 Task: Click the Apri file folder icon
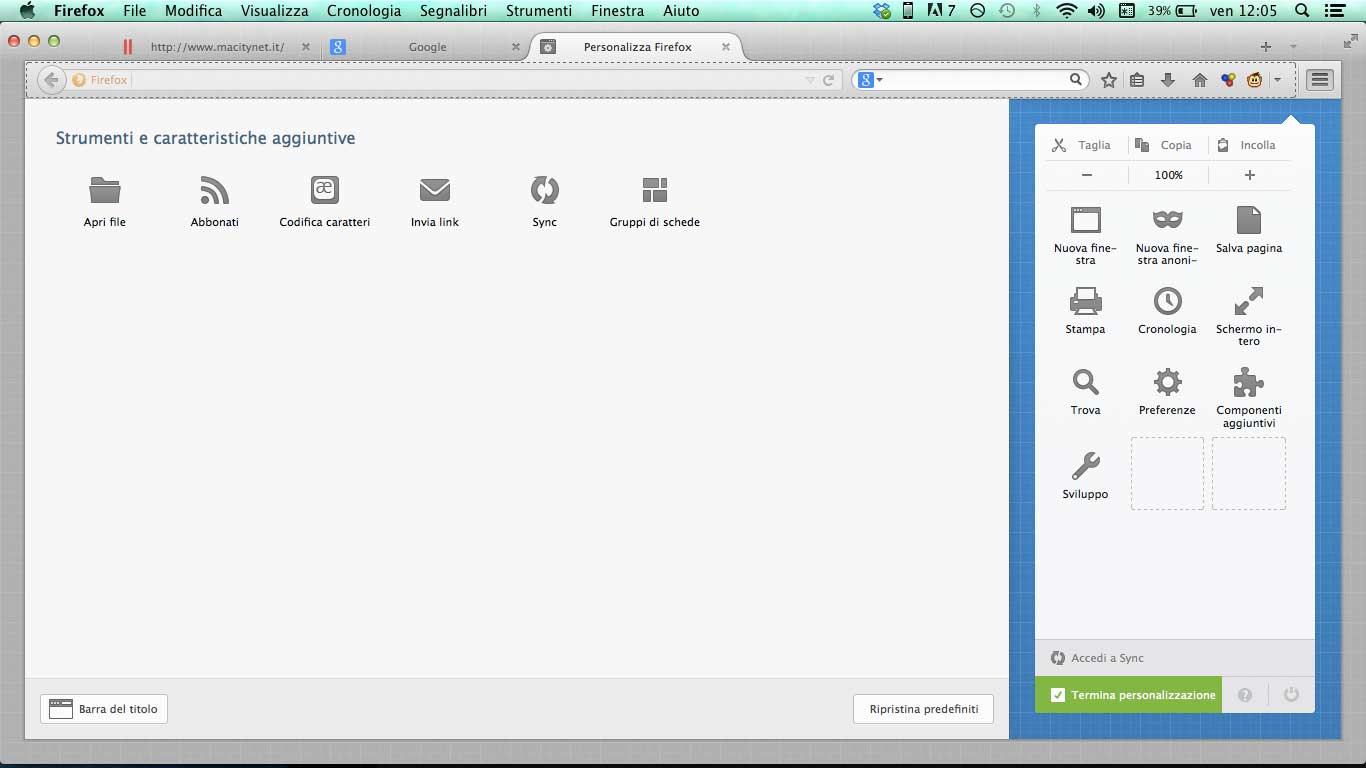point(105,189)
